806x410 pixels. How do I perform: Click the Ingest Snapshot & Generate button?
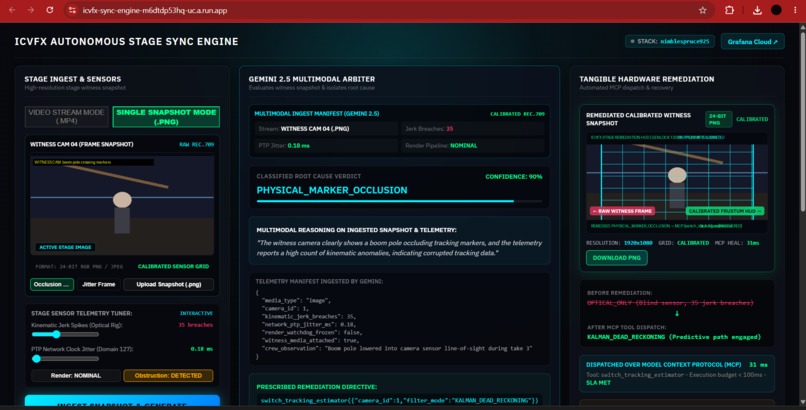(122, 402)
